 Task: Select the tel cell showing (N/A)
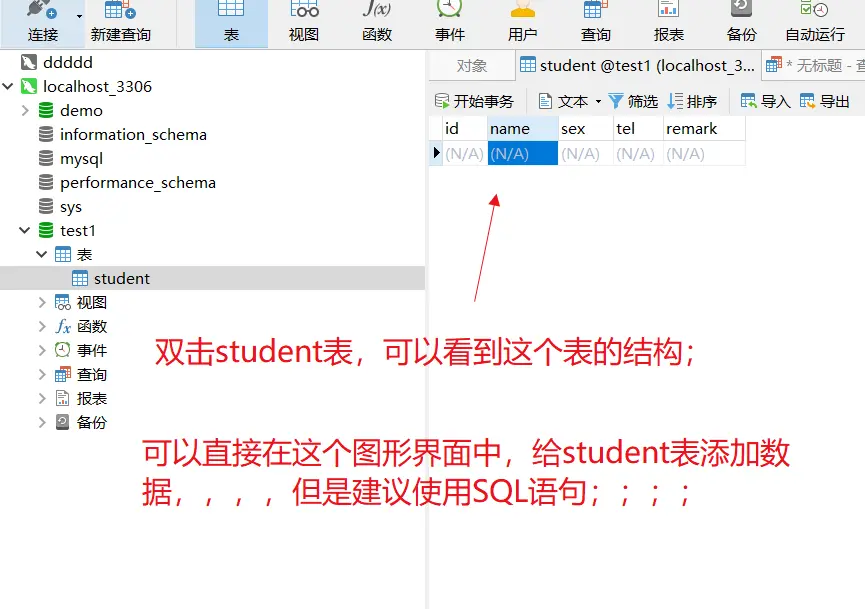(638, 153)
